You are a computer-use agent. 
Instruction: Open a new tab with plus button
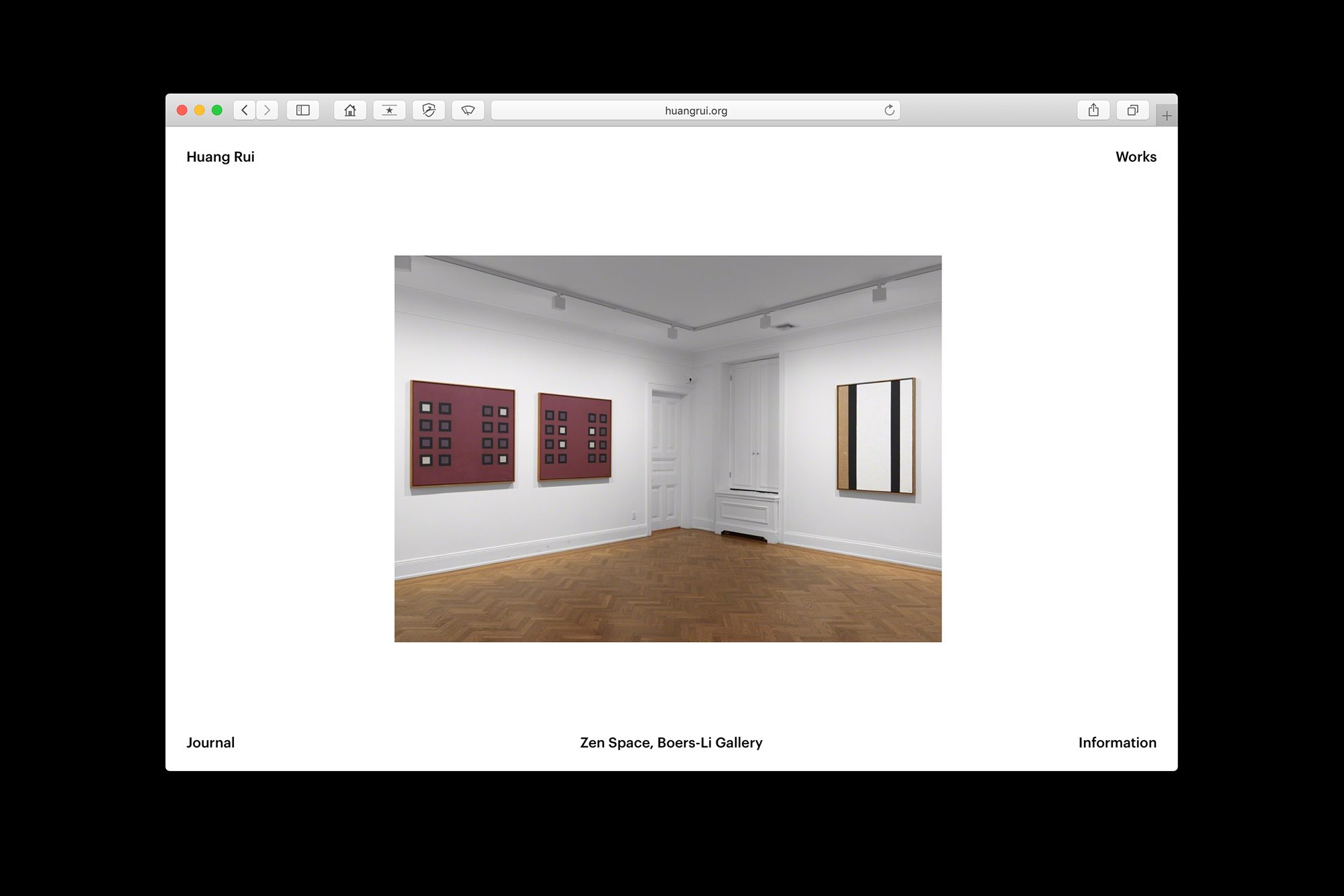tap(1167, 116)
